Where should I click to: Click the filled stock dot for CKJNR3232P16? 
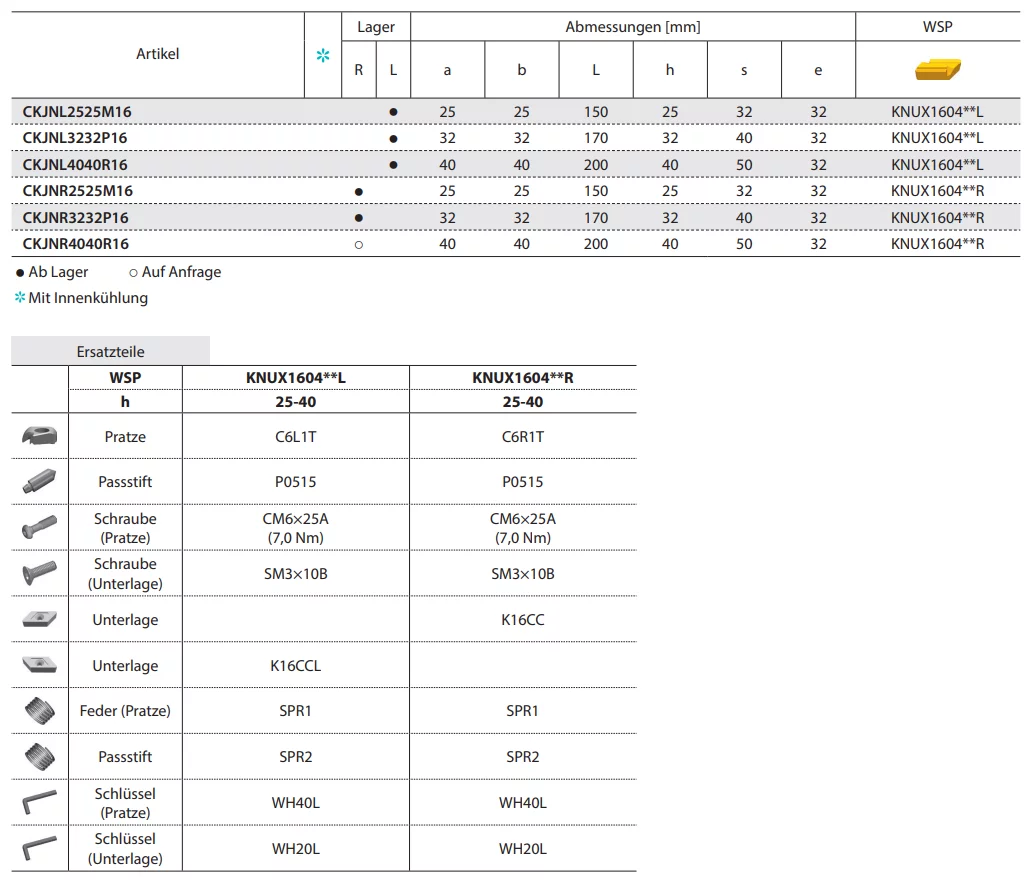coord(359,218)
